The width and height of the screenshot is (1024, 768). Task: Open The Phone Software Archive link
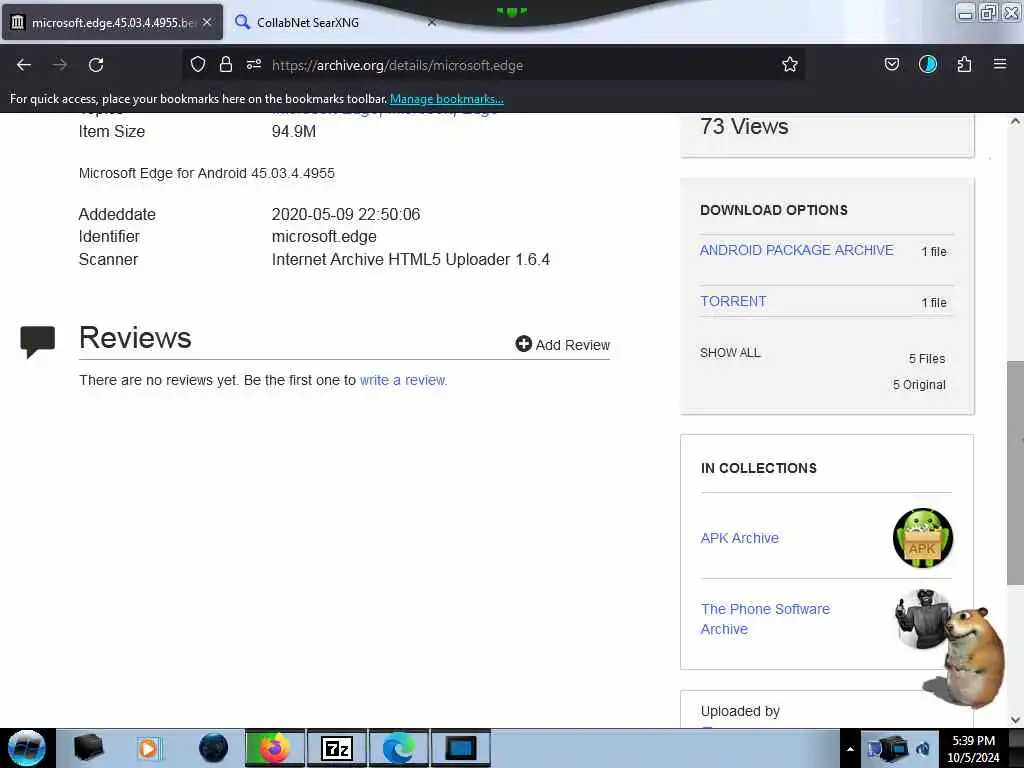[765, 618]
